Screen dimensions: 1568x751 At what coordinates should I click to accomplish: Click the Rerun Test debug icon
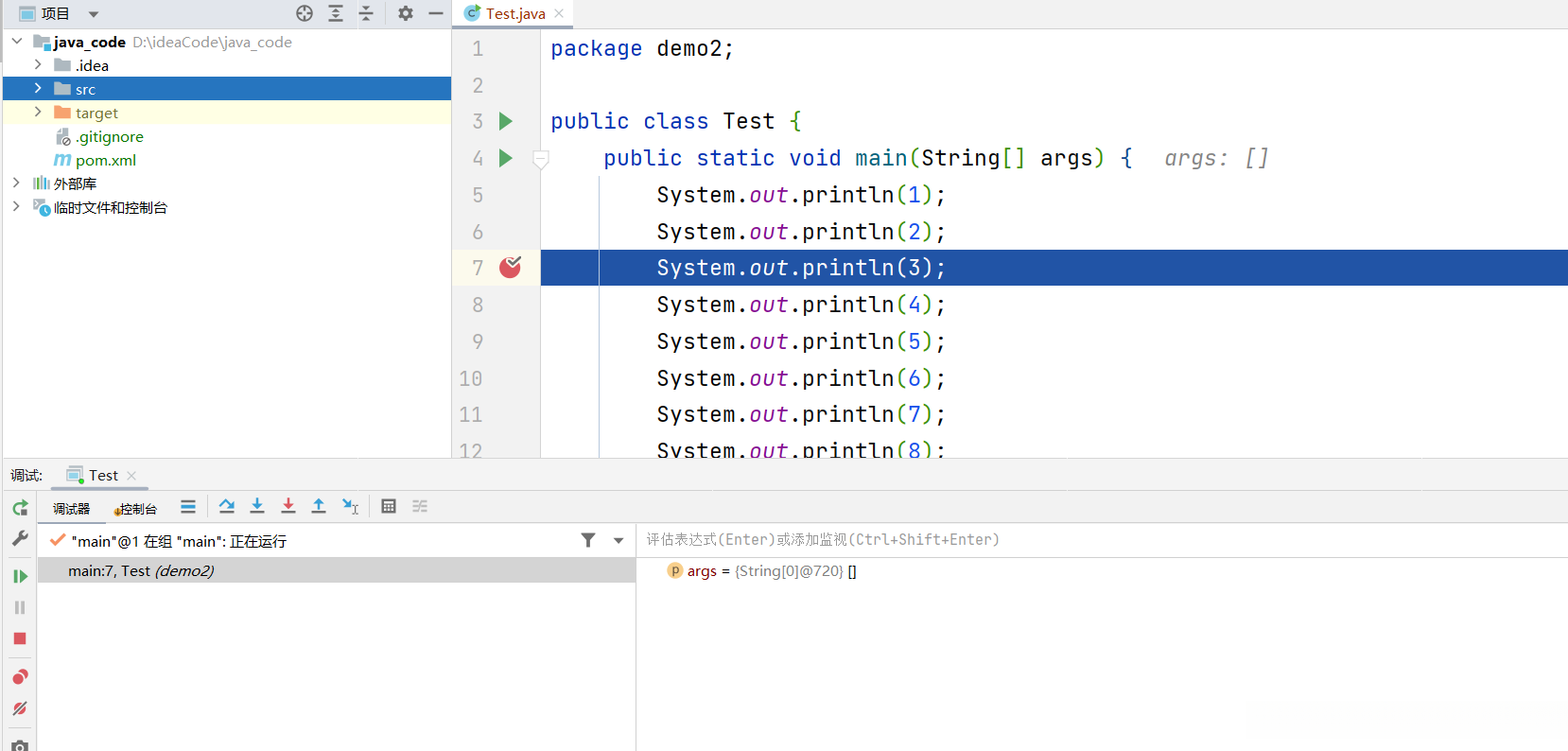20,508
